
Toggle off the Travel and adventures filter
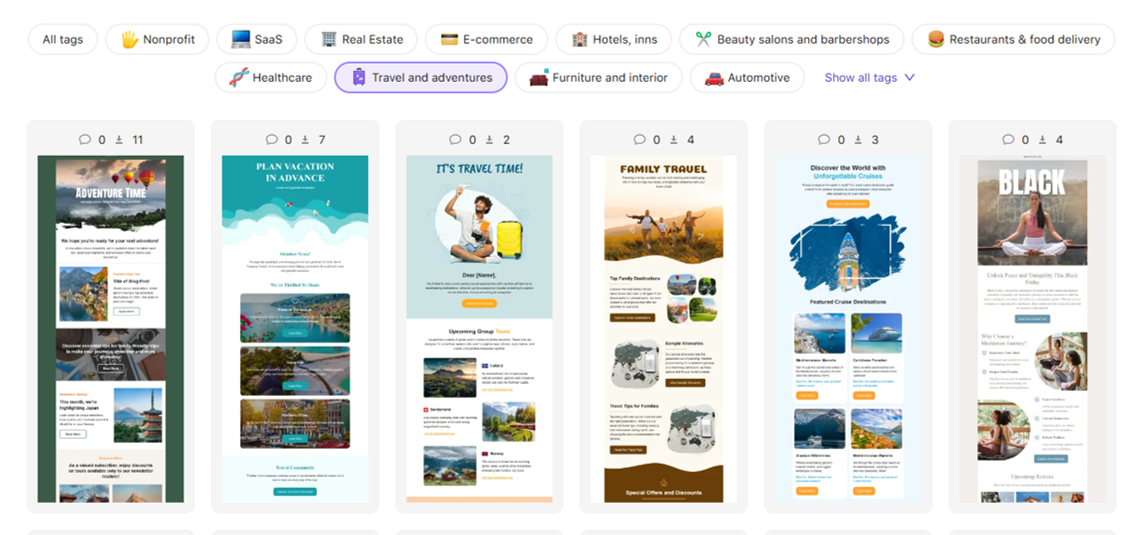point(420,78)
